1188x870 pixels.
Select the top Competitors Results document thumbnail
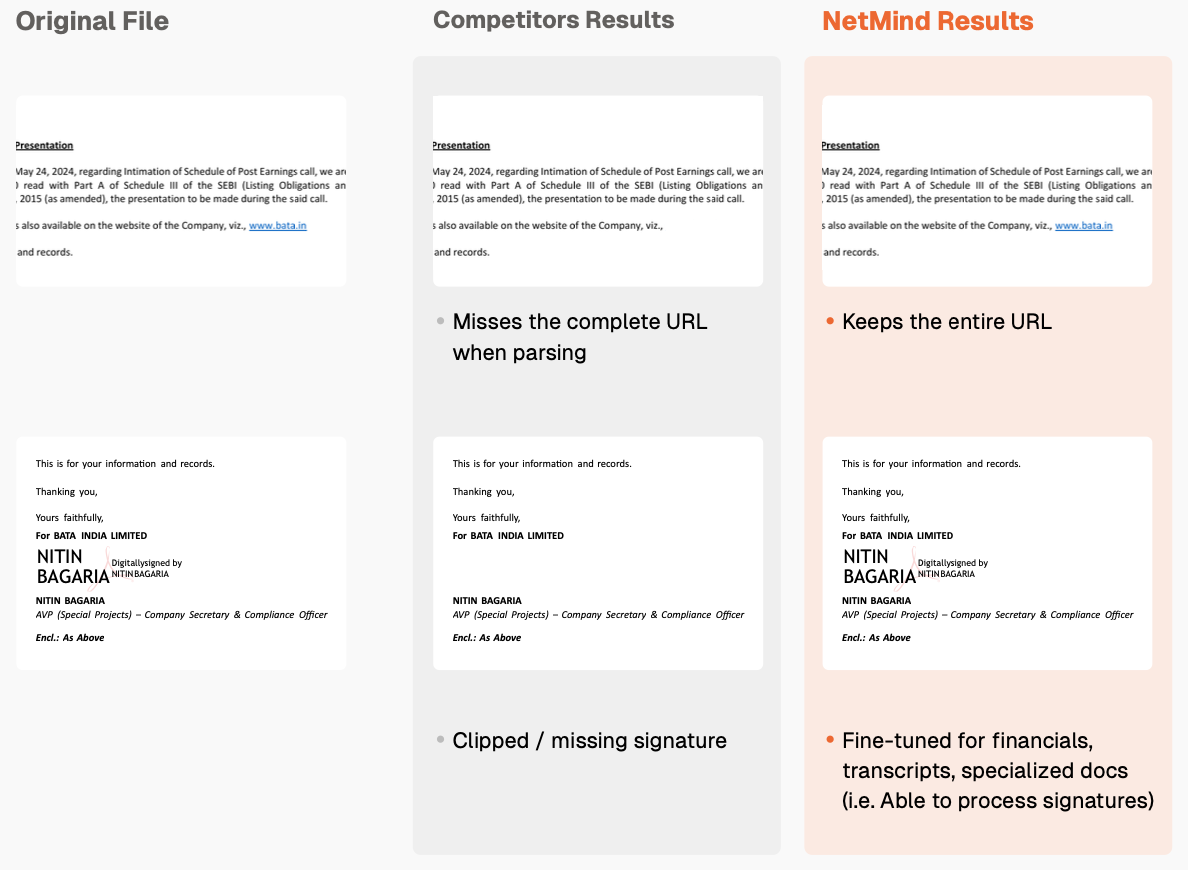coord(597,191)
